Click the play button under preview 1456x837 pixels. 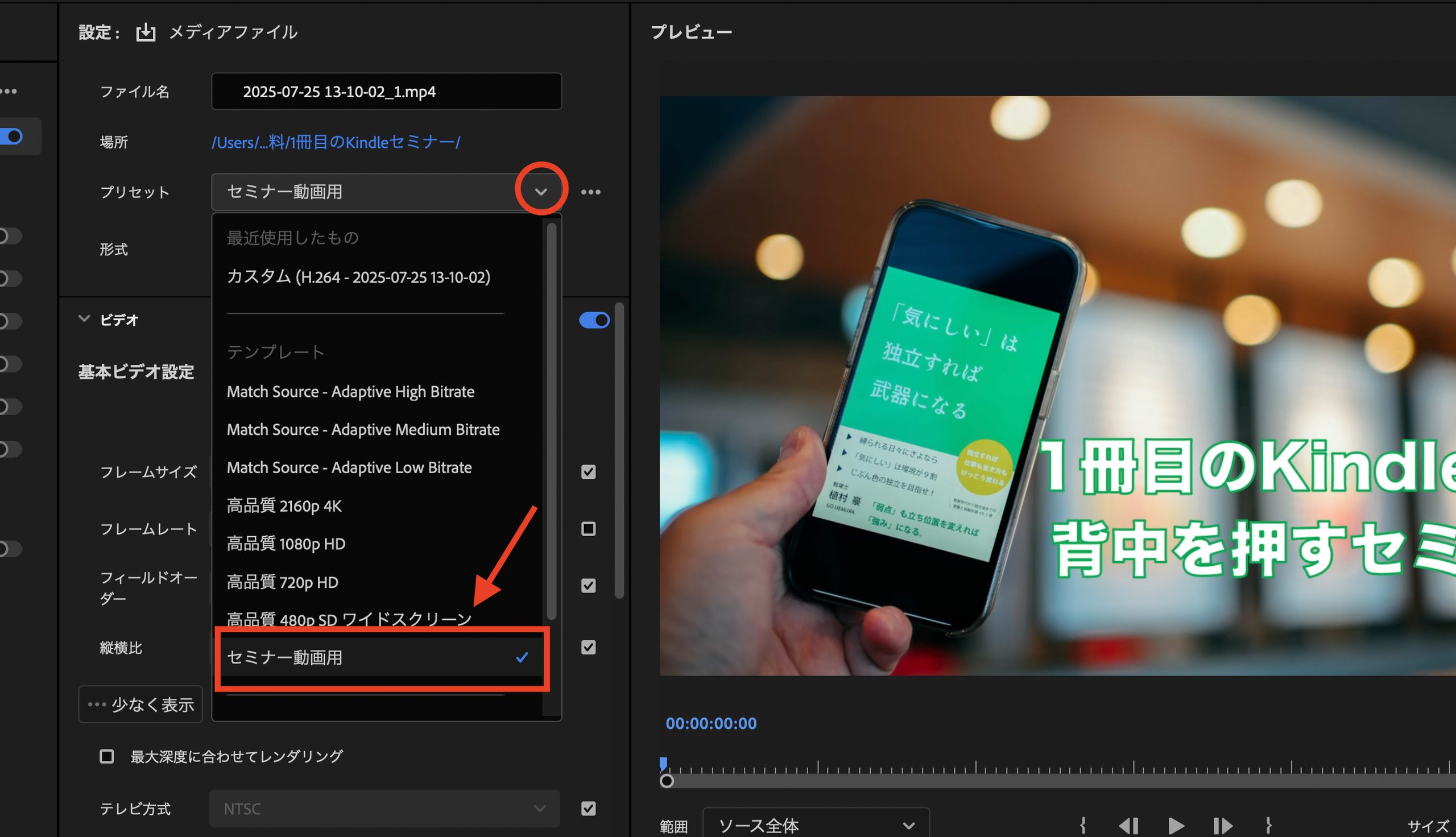point(1176,826)
